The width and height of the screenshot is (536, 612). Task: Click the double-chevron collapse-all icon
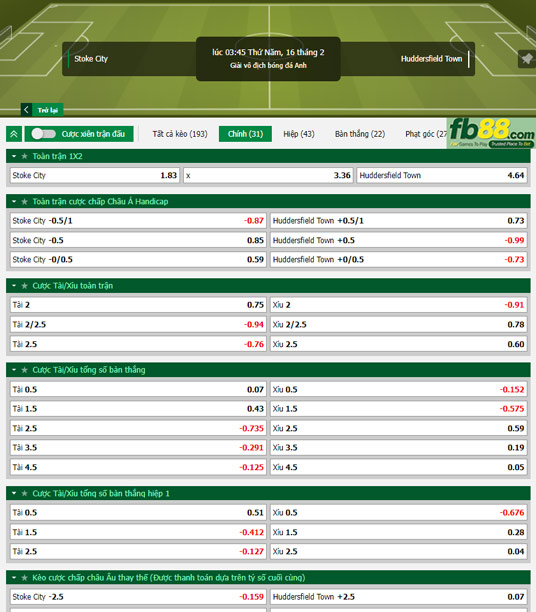tap(14, 134)
